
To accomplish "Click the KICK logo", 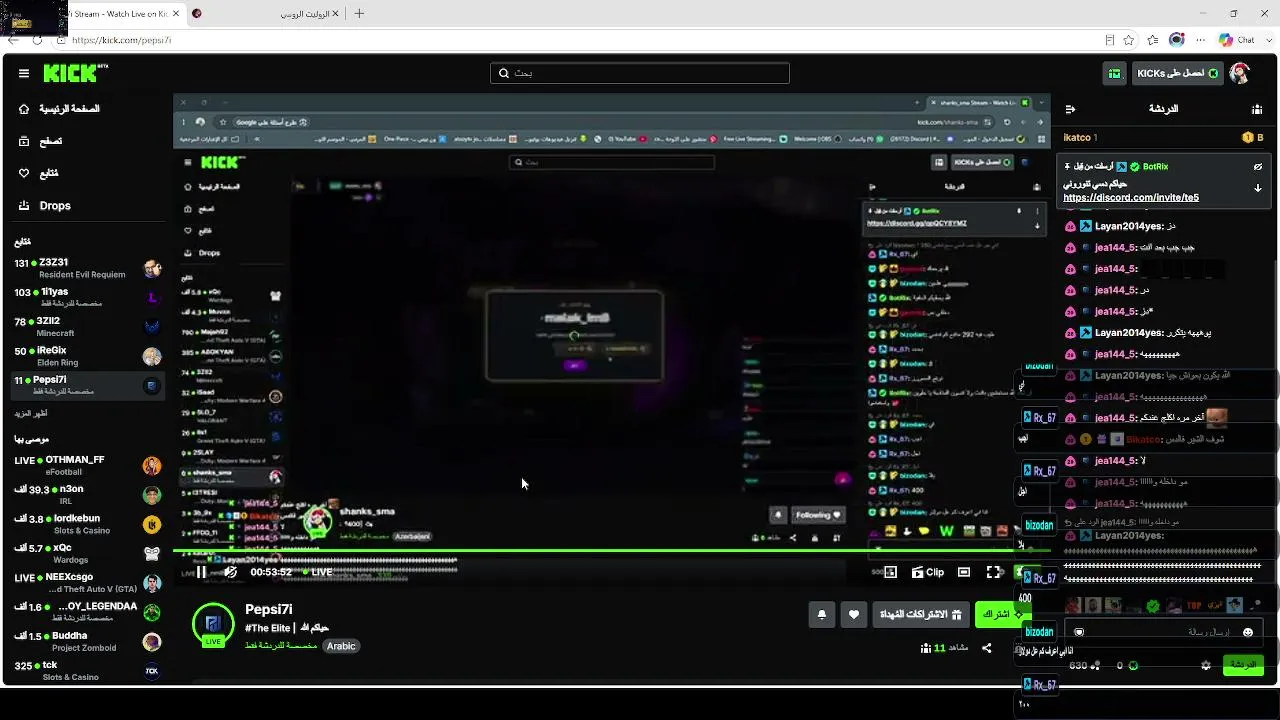I will (75, 73).
